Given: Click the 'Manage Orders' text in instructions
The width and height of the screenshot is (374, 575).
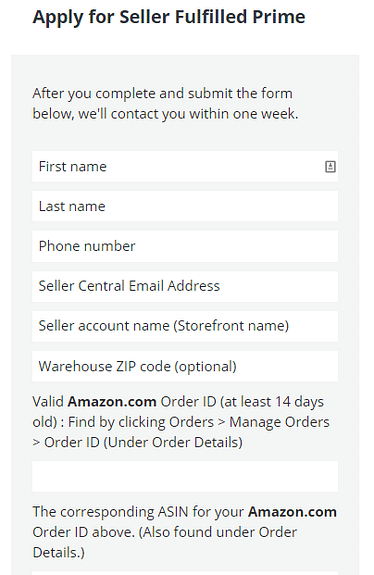Looking at the screenshot, I should pyautogui.click(x=279, y=422).
